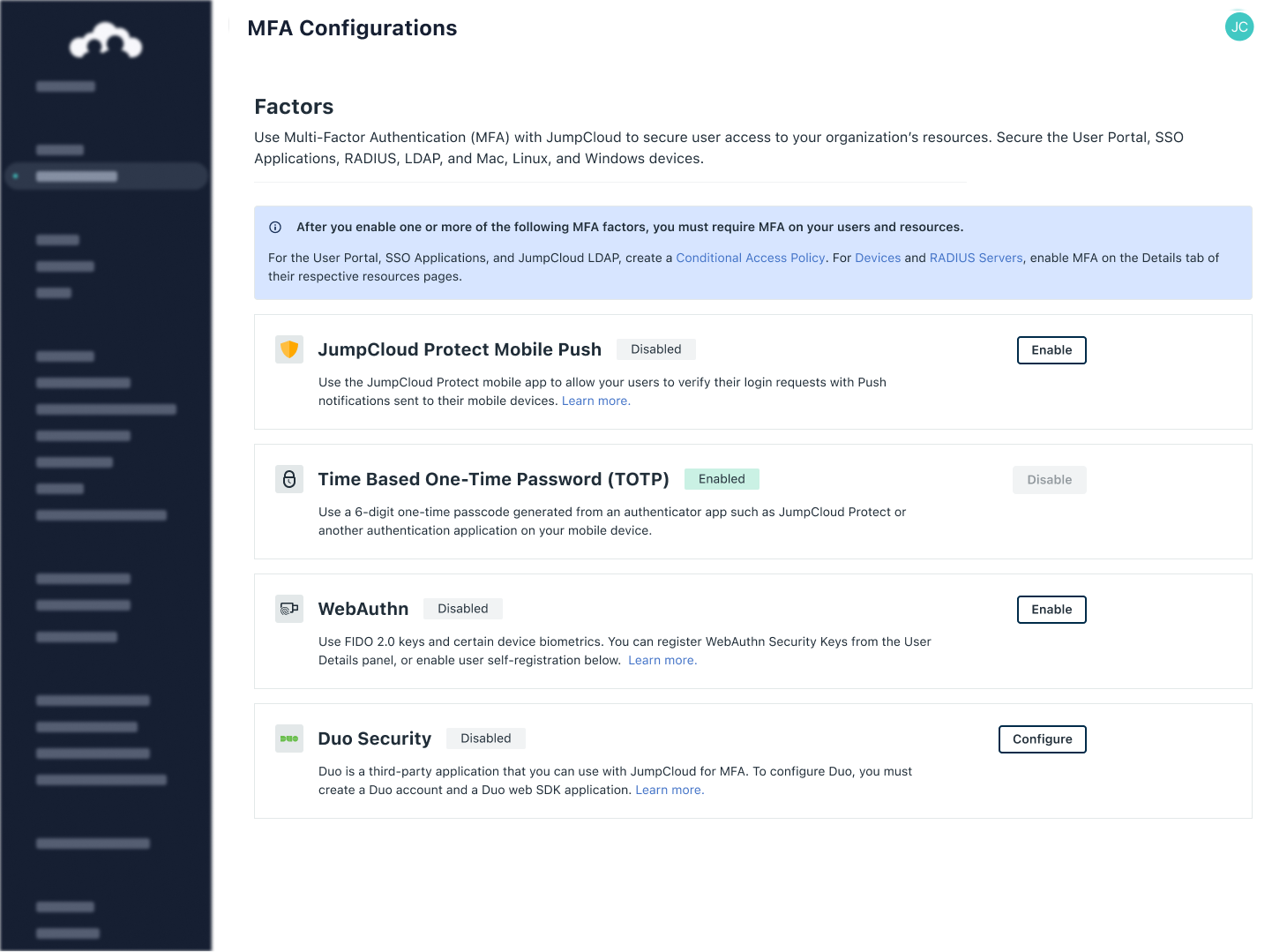This screenshot has height=952, width=1272.
Task: Click the JumpCloud Protect shield icon
Action: coord(289,349)
